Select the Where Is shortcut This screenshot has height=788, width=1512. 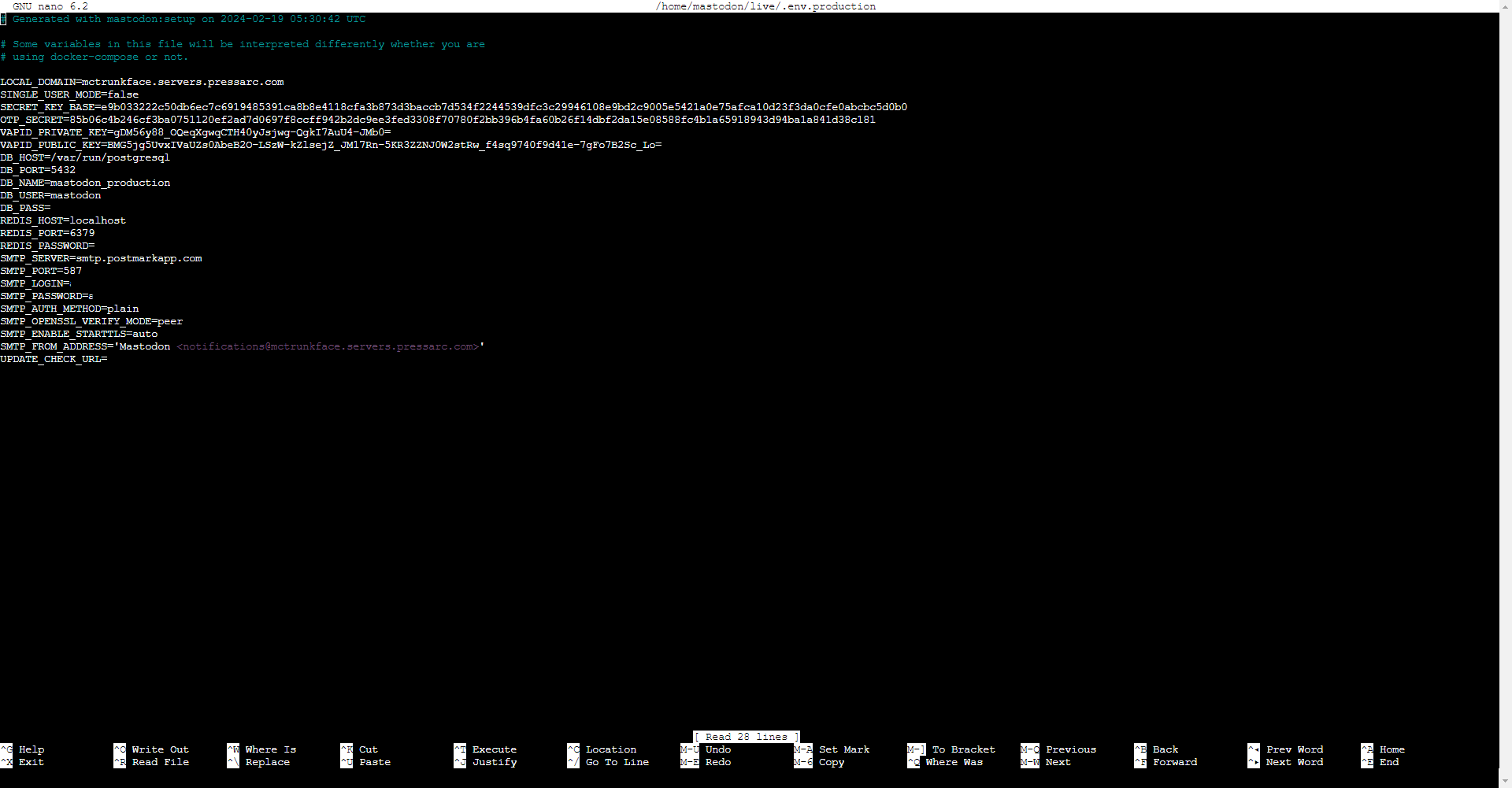[x=270, y=749]
